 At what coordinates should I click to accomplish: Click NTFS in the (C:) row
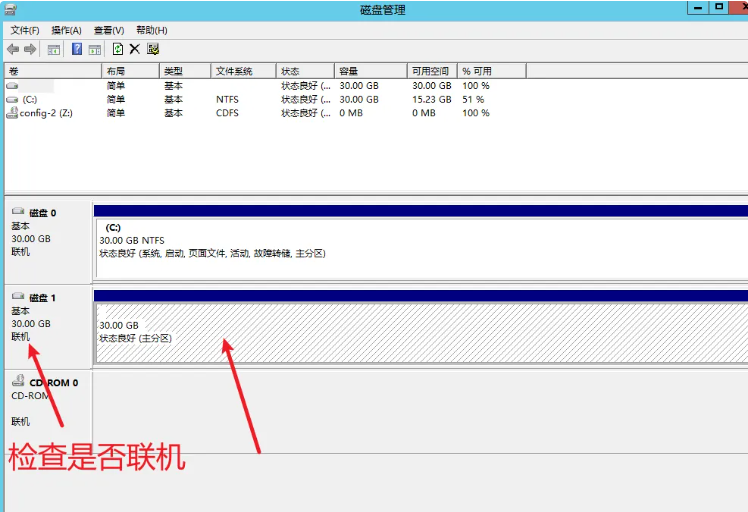tap(227, 100)
